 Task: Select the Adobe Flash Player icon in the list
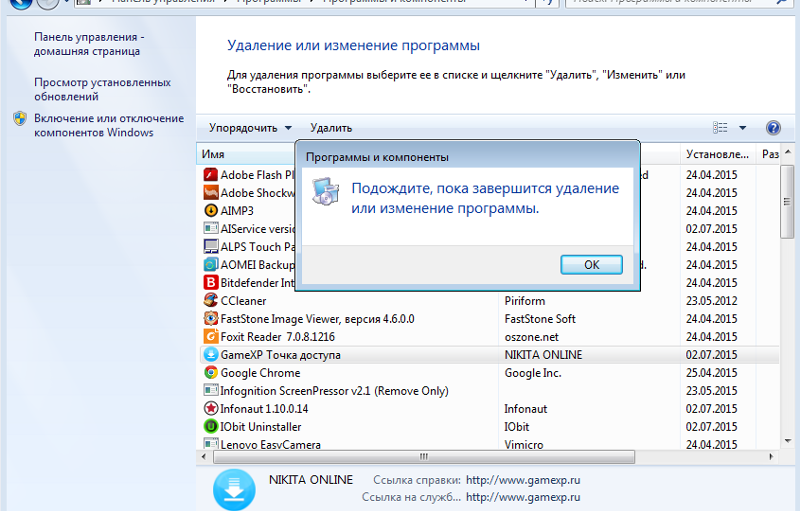tap(211, 175)
